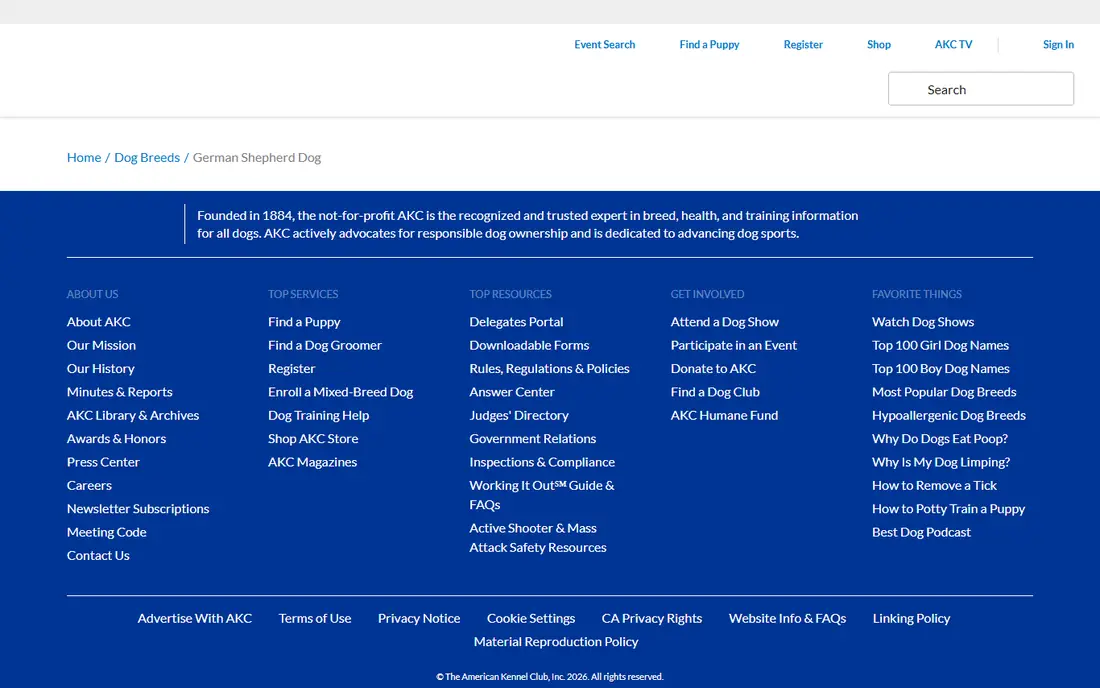Visit AKC Humane Fund
The width and height of the screenshot is (1100, 688).
pos(724,415)
